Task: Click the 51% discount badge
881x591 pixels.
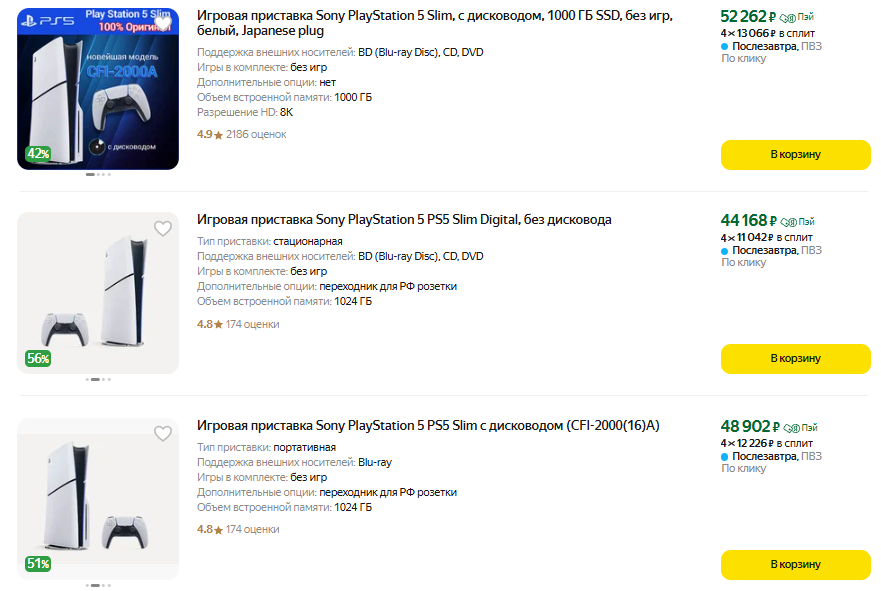Action: pos(38,563)
